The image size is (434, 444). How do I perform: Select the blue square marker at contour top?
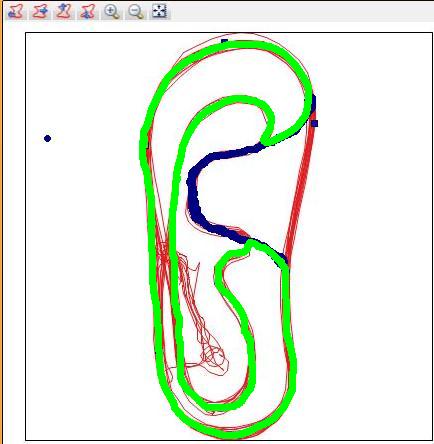click(224, 41)
